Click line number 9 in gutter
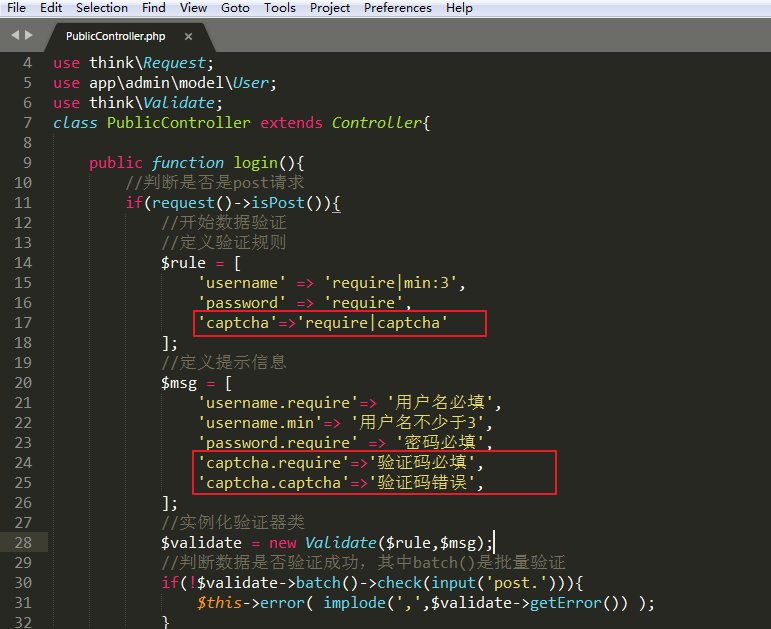This screenshot has height=629, width=771. click(27, 163)
